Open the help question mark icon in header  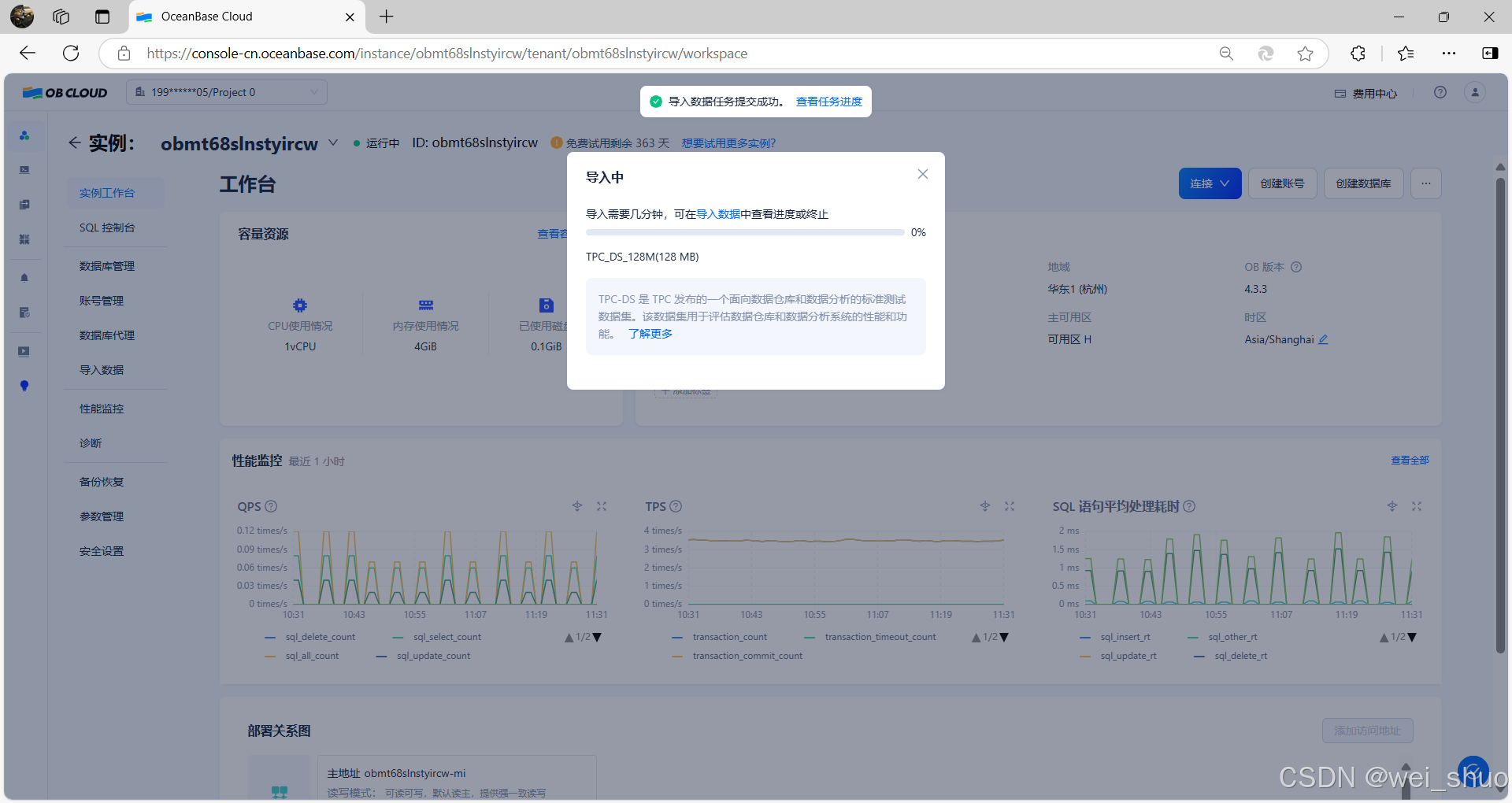[x=1440, y=92]
